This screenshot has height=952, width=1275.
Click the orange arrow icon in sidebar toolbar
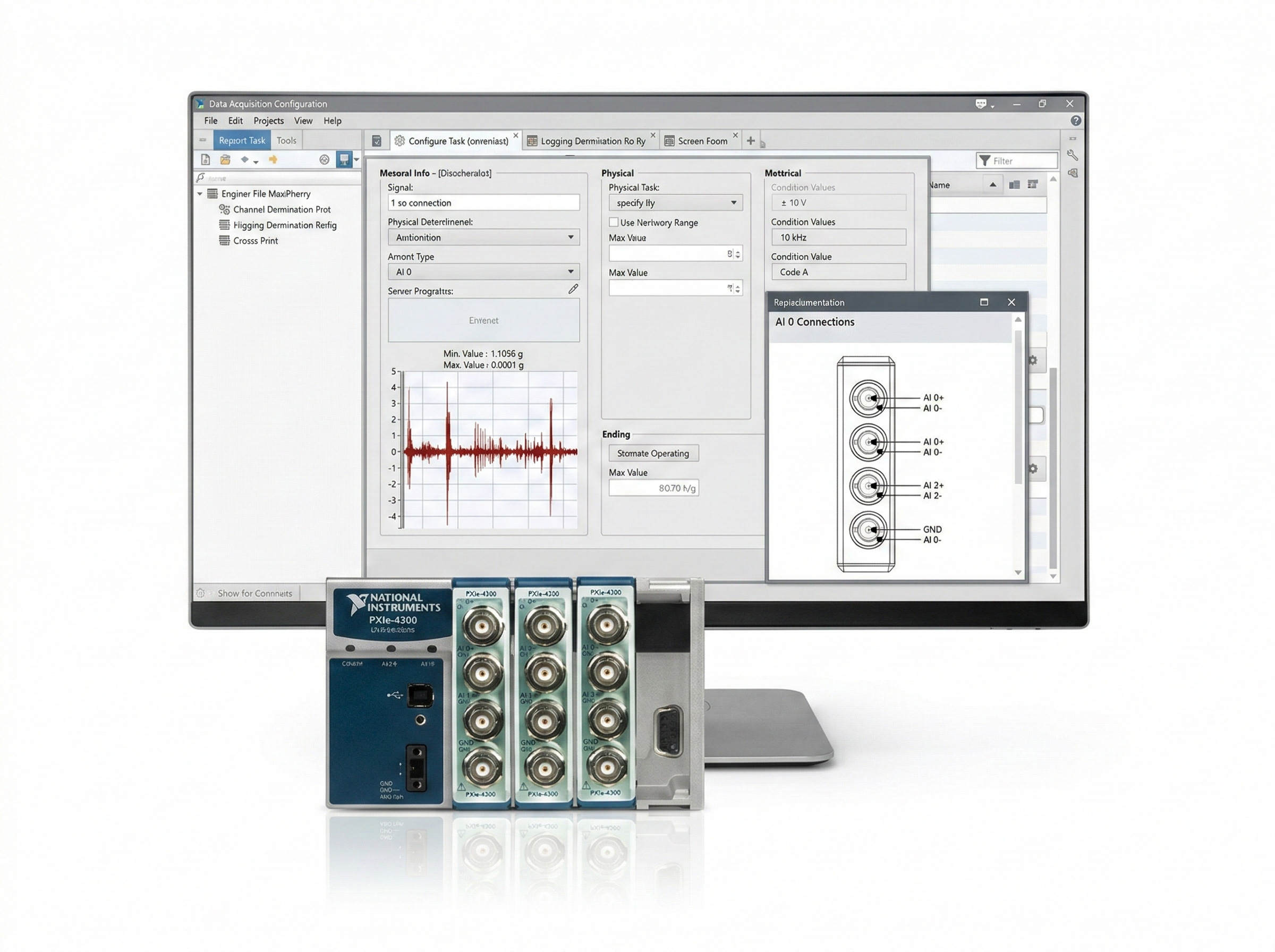273,159
